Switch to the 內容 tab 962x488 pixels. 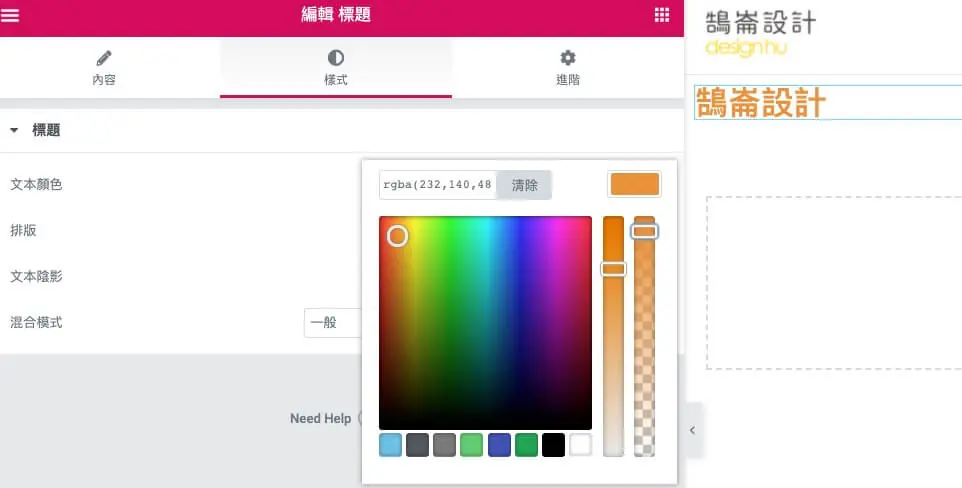click(x=104, y=68)
